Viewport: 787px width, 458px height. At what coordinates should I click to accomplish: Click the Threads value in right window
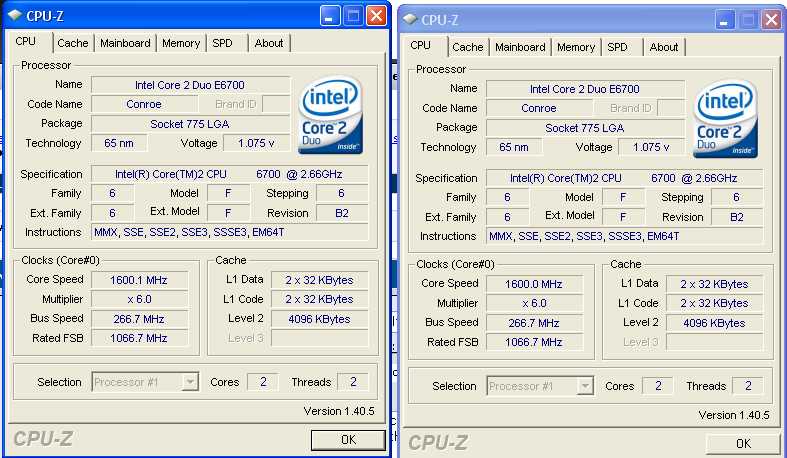pos(748,386)
